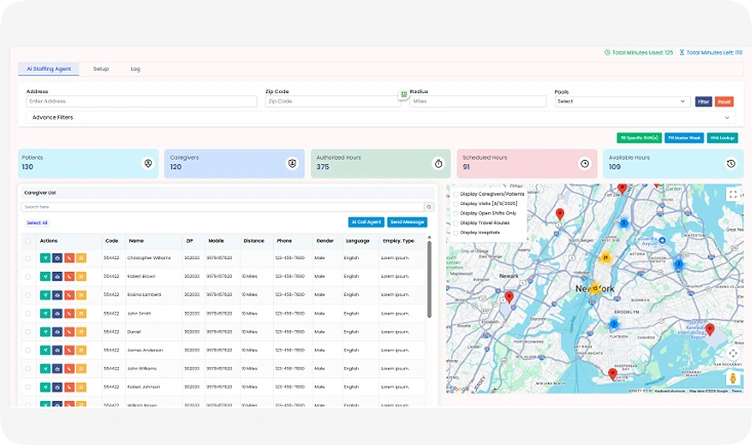The width and height of the screenshot is (752, 445).
Task: Click the Name column header
Action: tap(136, 241)
